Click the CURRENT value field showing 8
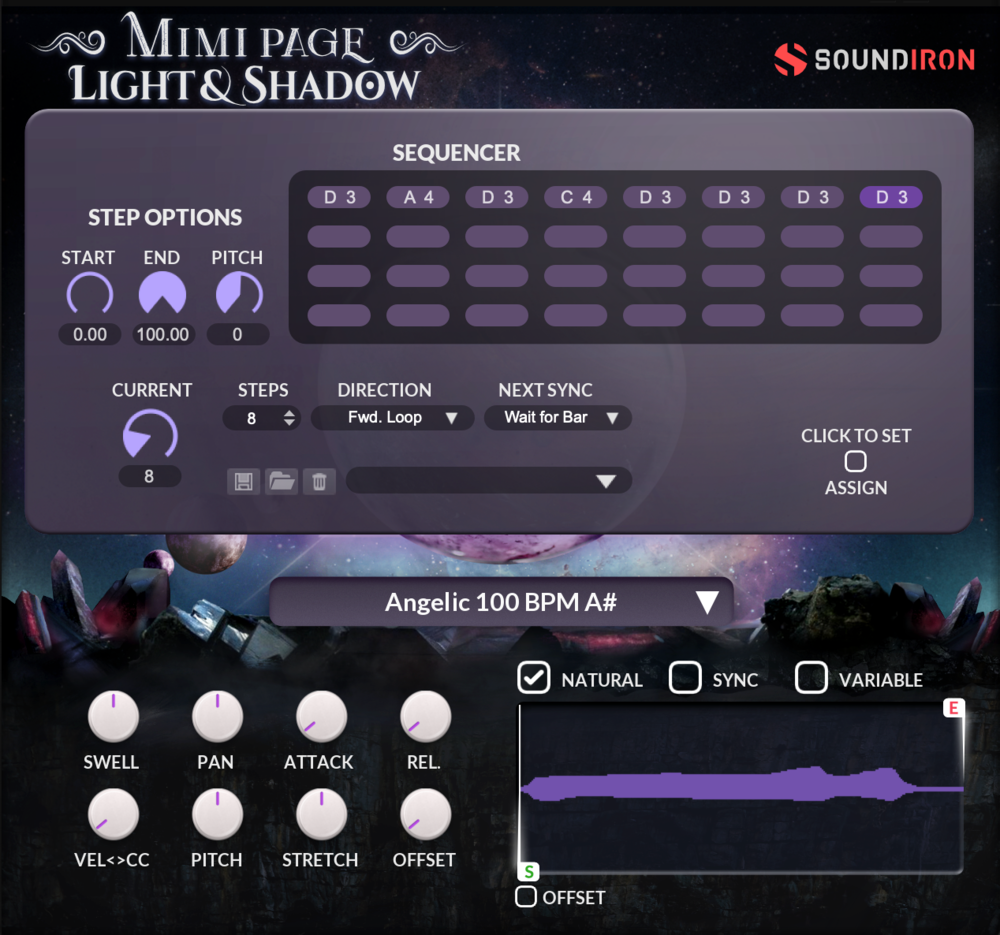Viewport: 1000px width, 935px height. tap(149, 476)
